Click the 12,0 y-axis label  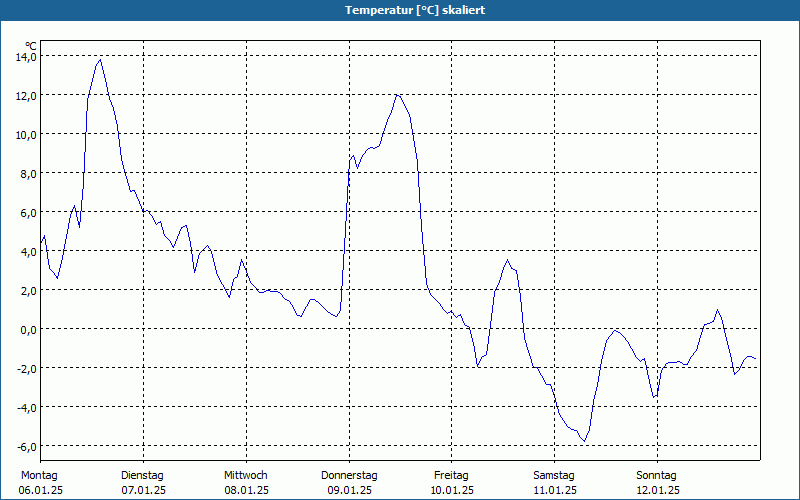point(26,96)
